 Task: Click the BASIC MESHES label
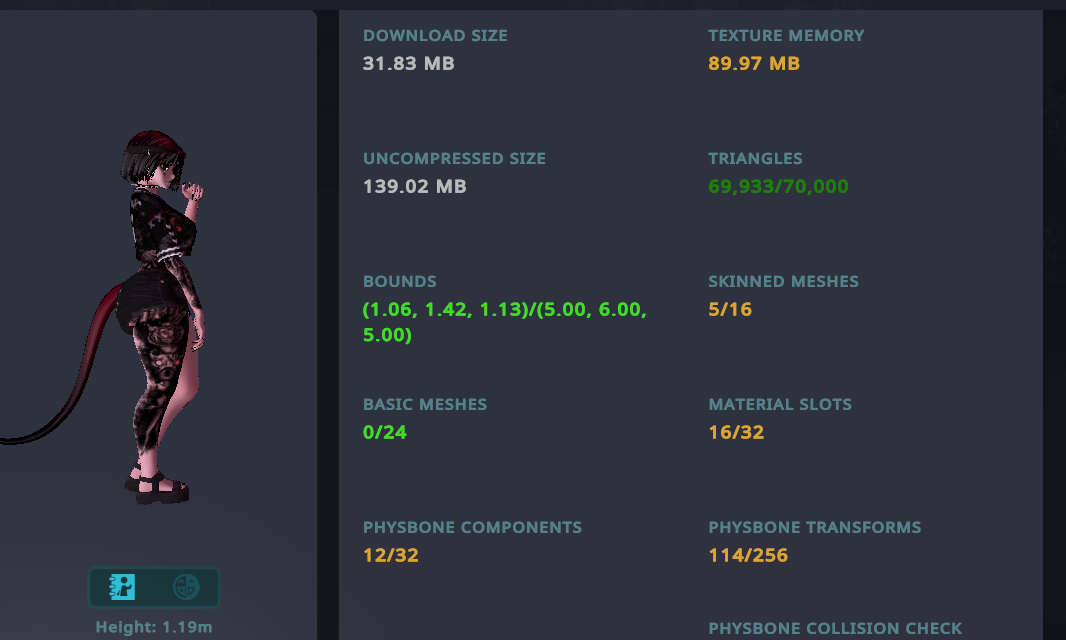[x=424, y=405]
